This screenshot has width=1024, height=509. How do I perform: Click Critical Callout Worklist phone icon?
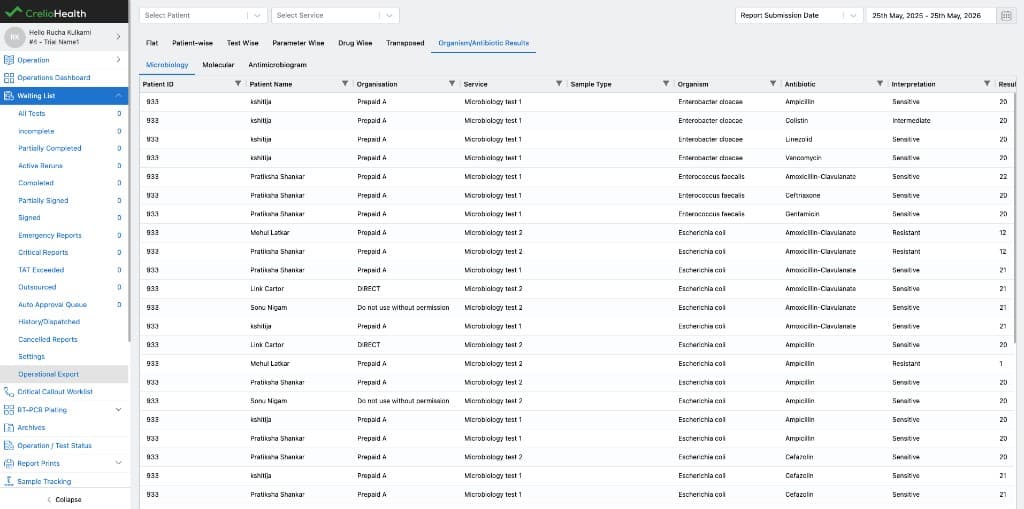pyautogui.click(x=8, y=392)
